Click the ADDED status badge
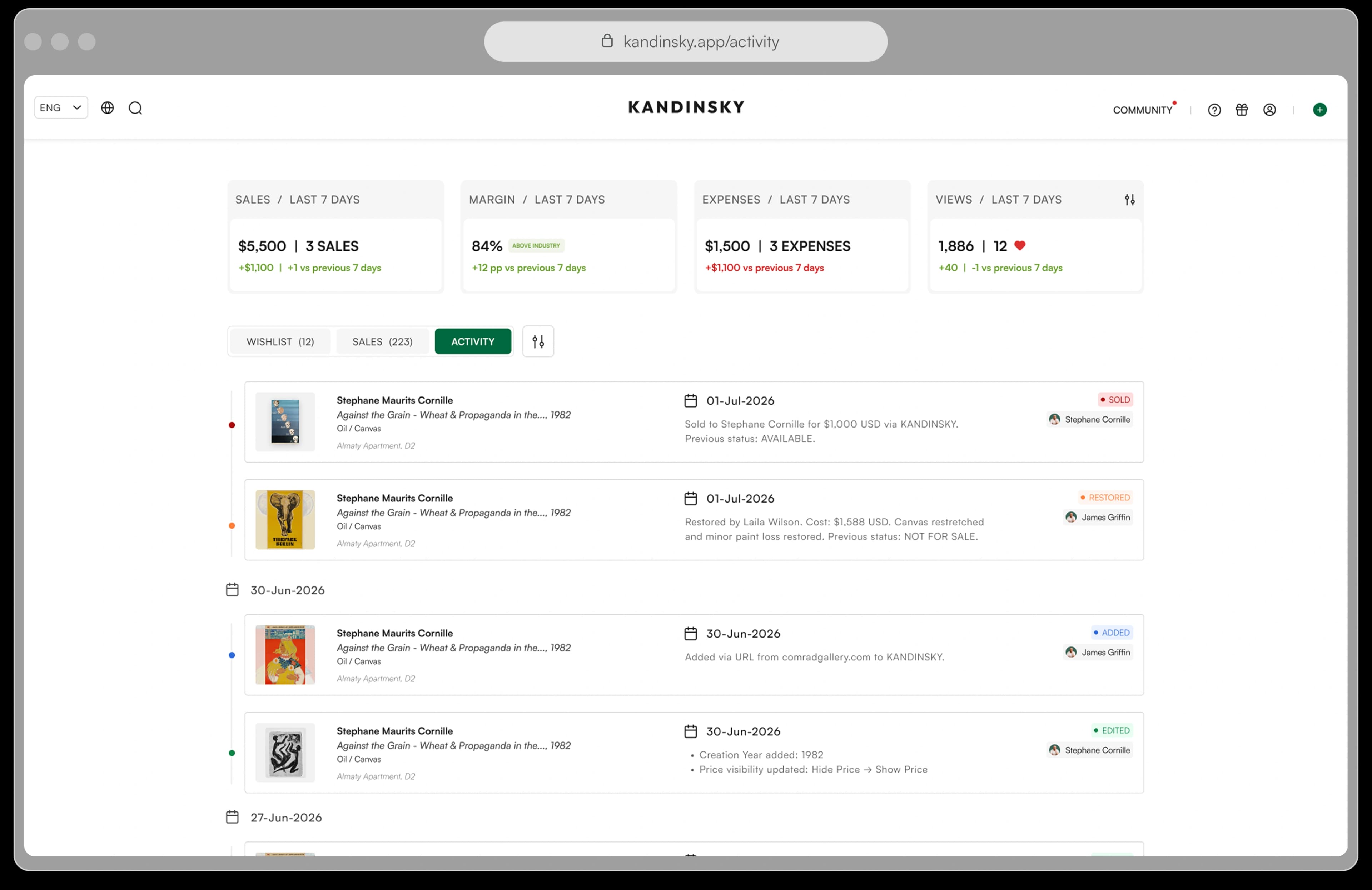Screen dimensions: 1372x890 coord(1112,632)
